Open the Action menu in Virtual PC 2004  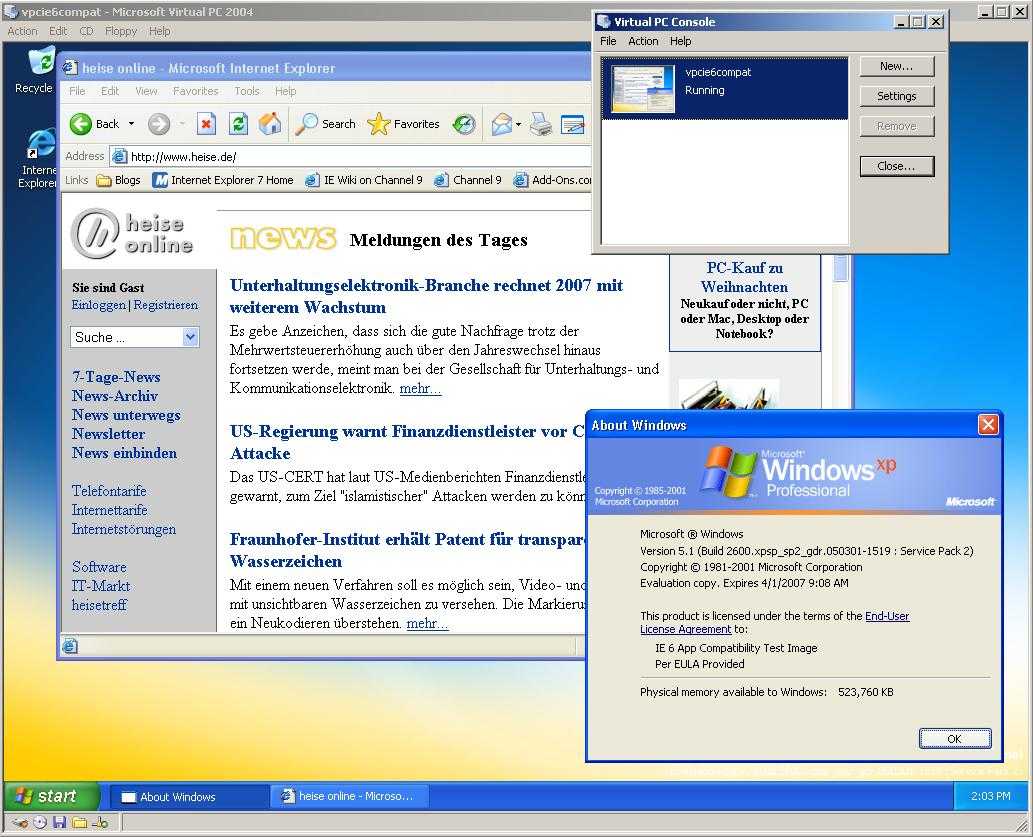tap(22, 31)
